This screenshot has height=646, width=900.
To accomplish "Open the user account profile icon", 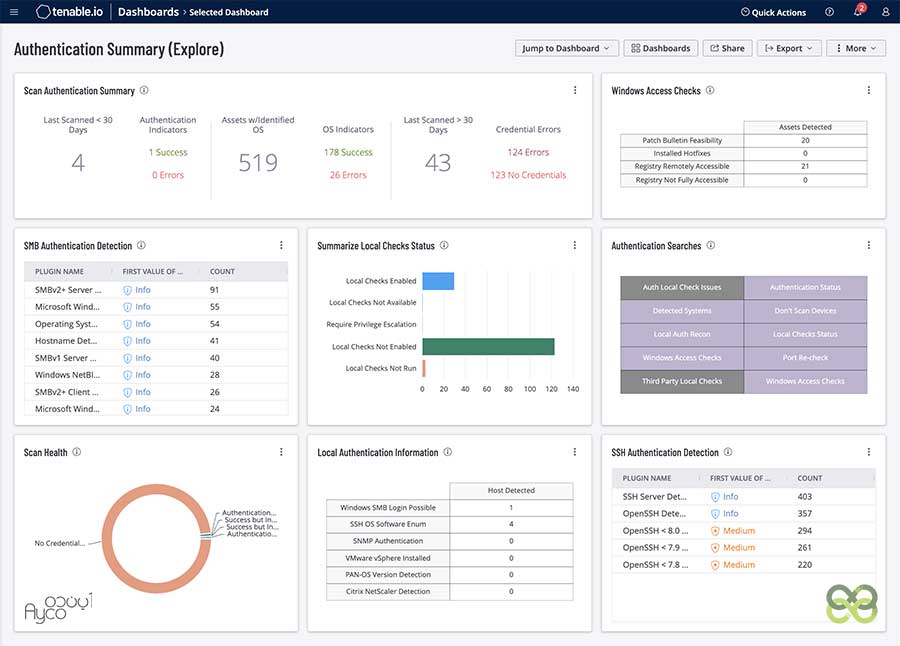I will click(885, 12).
